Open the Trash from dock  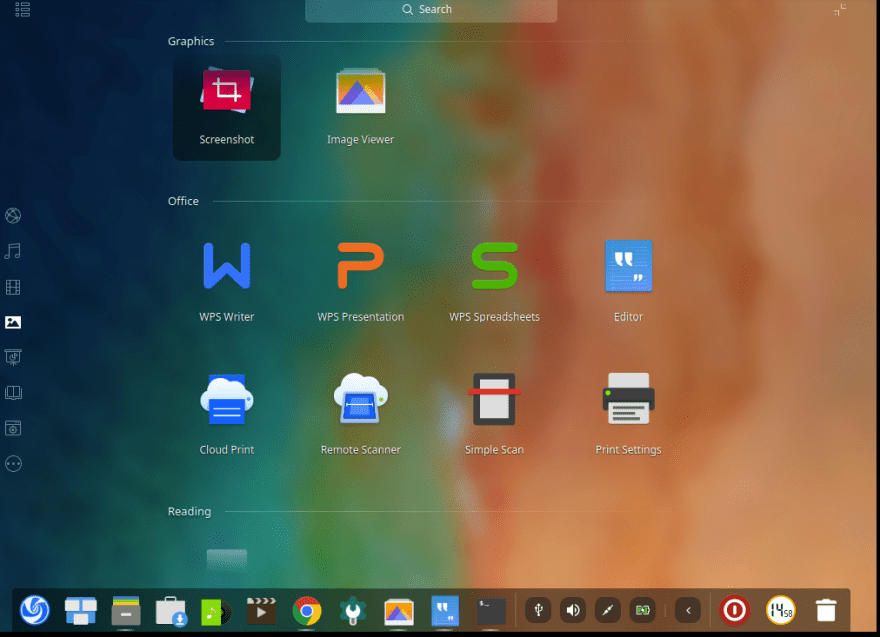pyautogui.click(x=826, y=610)
